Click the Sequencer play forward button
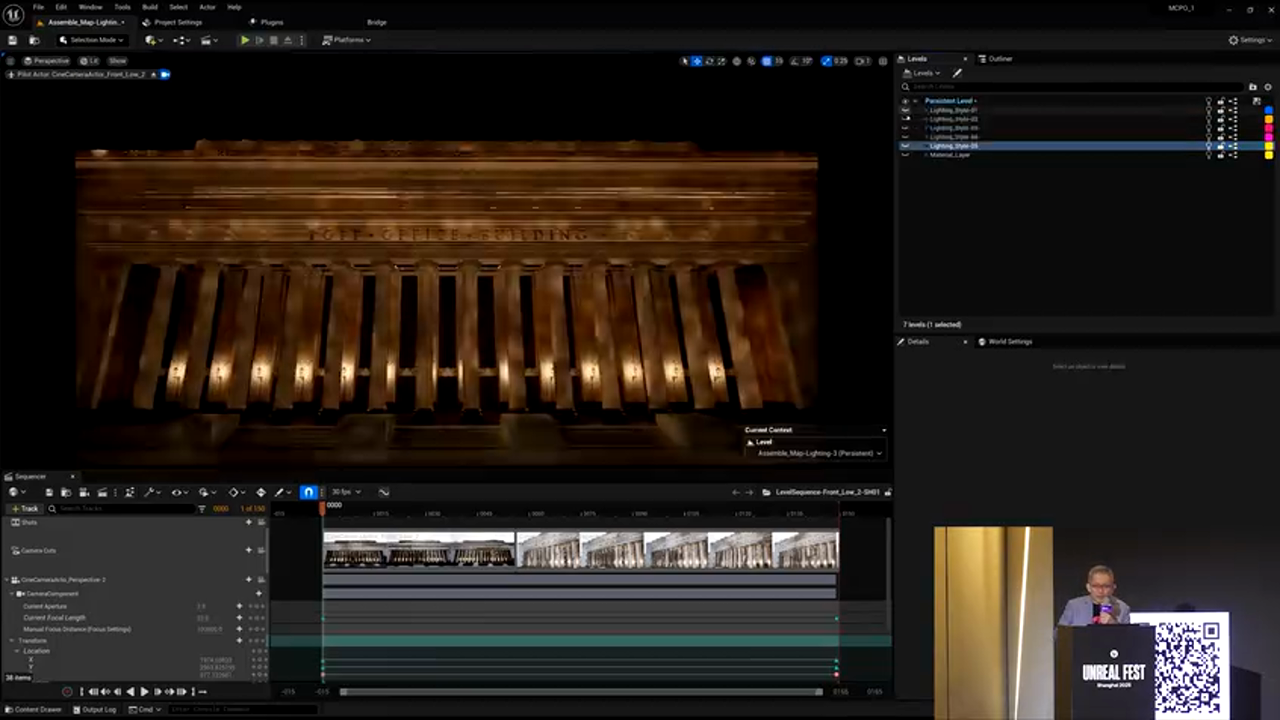1280x720 pixels. pos(144,691)
